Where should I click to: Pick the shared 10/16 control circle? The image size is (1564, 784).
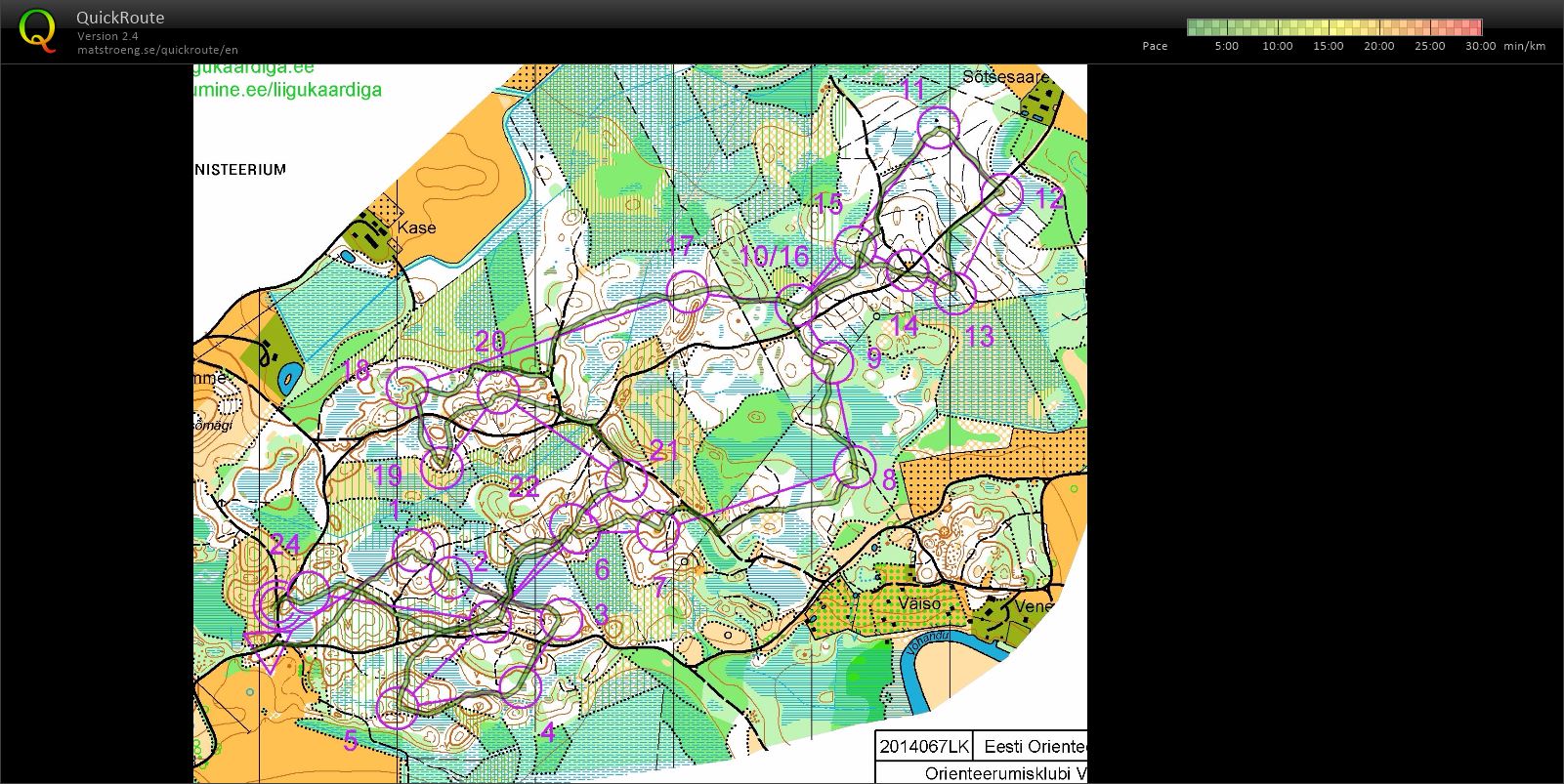[x=796, y=307]
